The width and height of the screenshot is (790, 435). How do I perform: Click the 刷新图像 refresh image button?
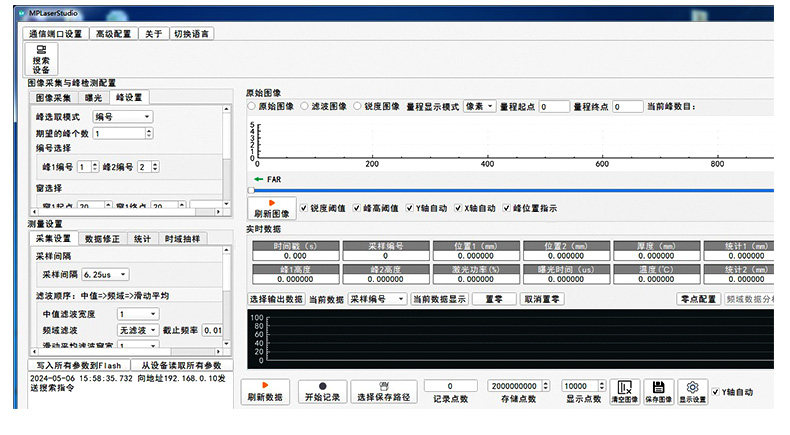pyautogui.click(x=272, y=208)
